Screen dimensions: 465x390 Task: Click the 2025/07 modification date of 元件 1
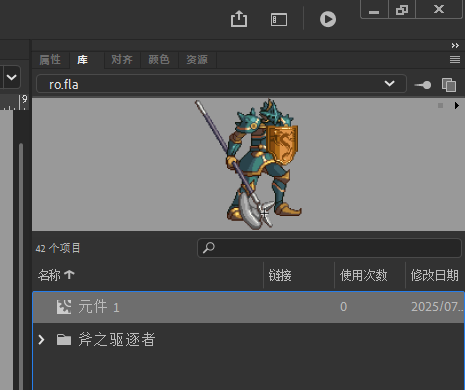437,307
